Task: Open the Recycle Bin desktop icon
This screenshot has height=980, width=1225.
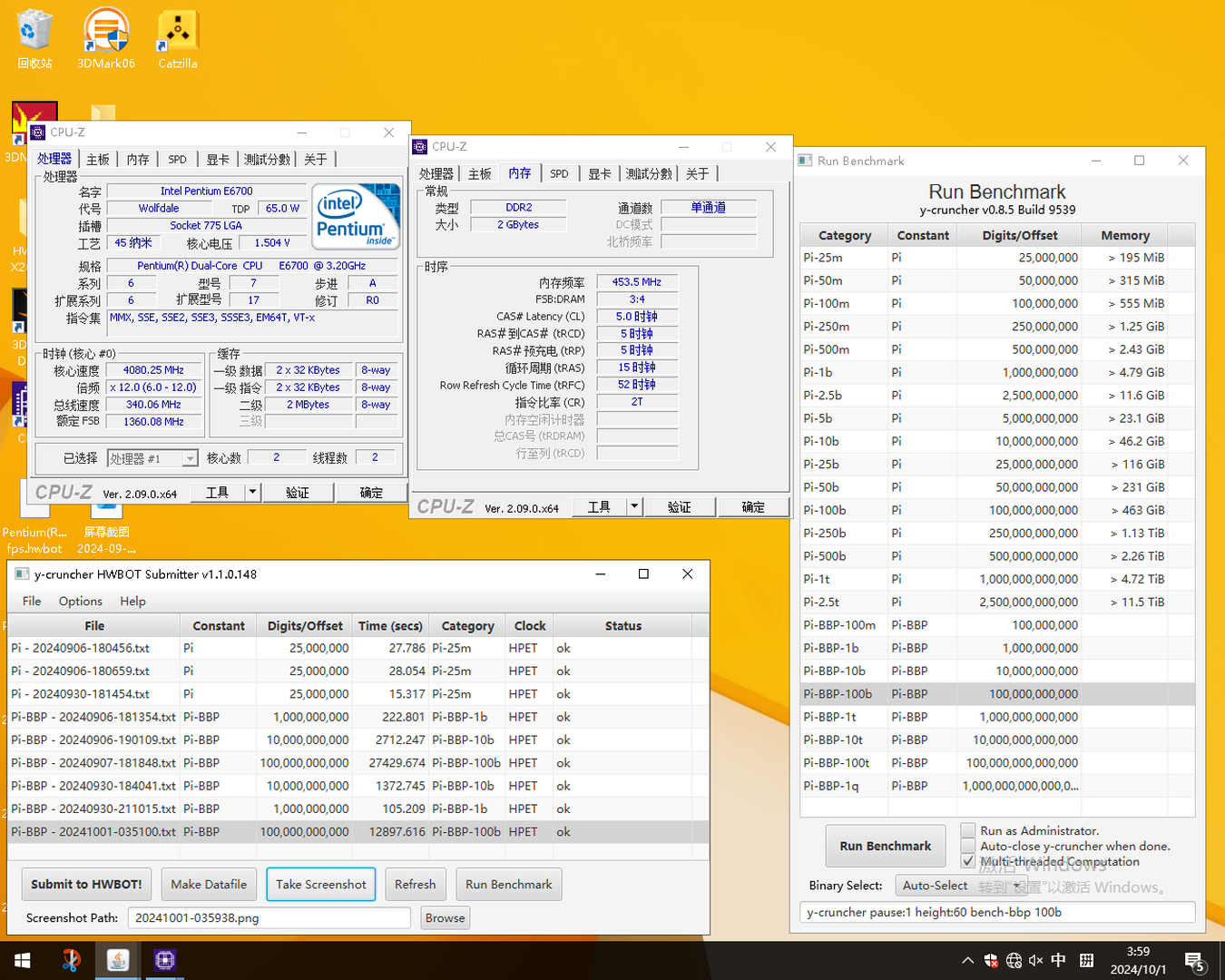Action: [34, 37]
